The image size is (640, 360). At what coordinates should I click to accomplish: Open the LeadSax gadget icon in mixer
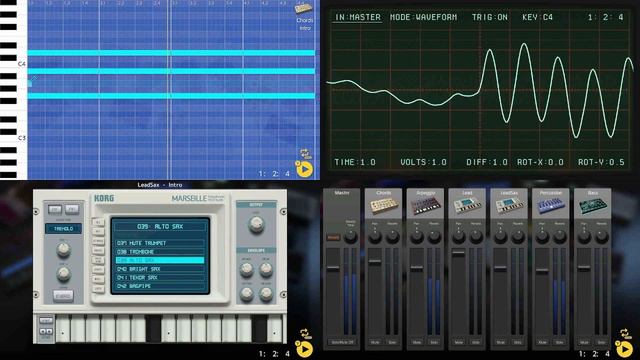pyautogui.click(x=509, y=206)
